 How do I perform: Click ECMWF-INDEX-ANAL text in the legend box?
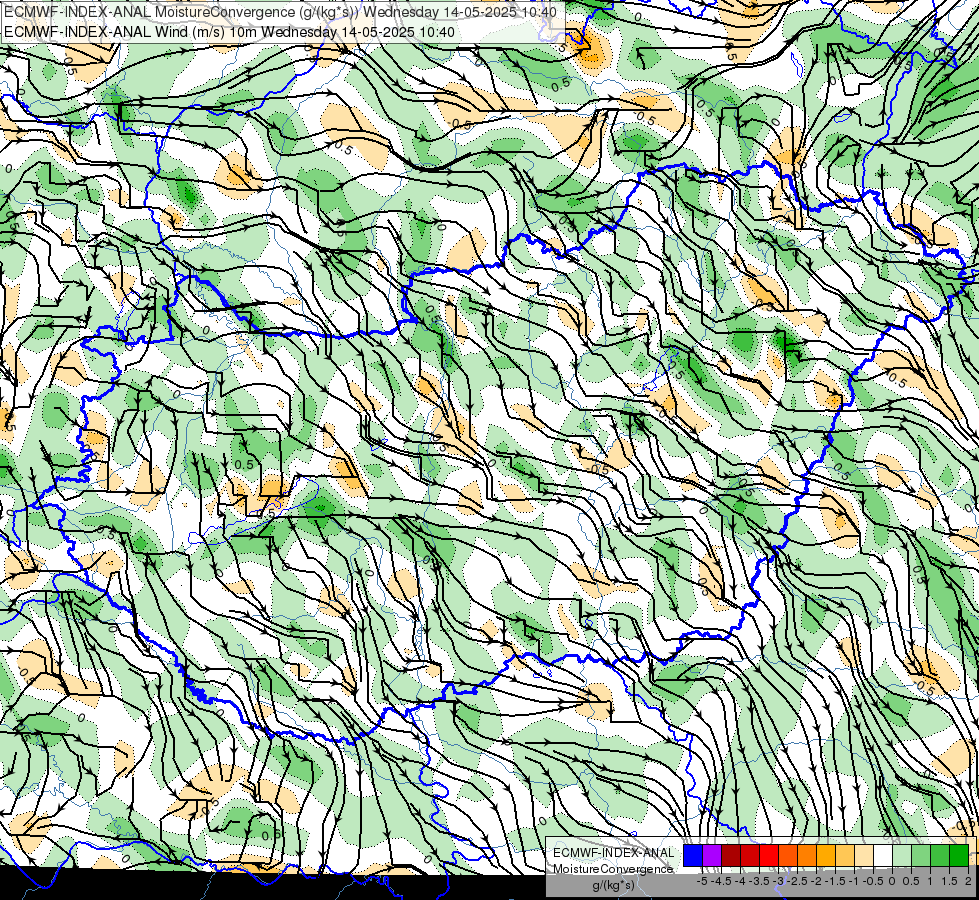(x=614, y=853)
